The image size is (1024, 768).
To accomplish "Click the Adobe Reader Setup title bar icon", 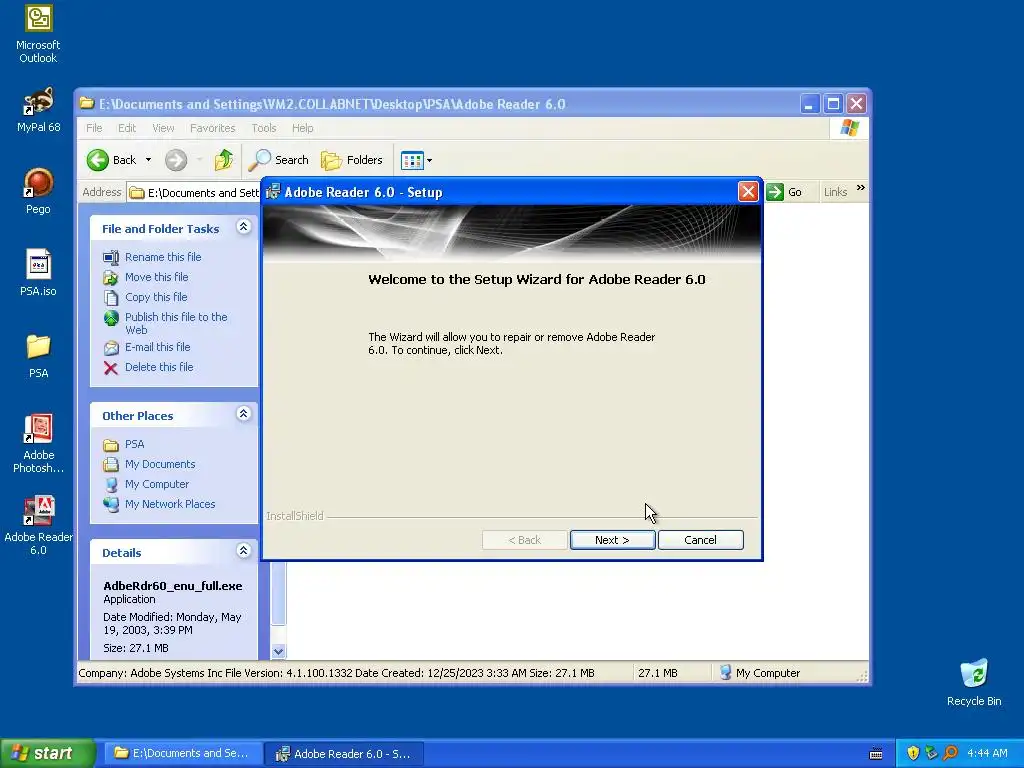I will pyautogui.click(x=273, y=192).
